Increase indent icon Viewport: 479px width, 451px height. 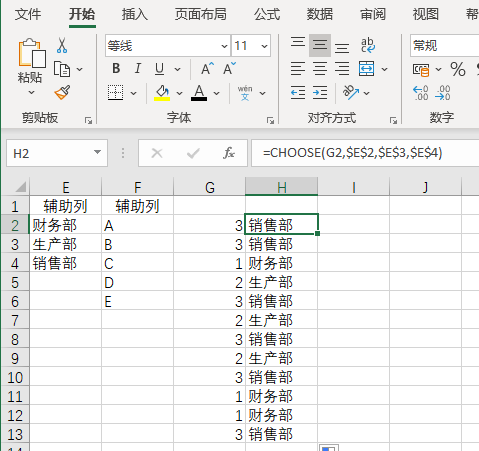tap(320, 93)
